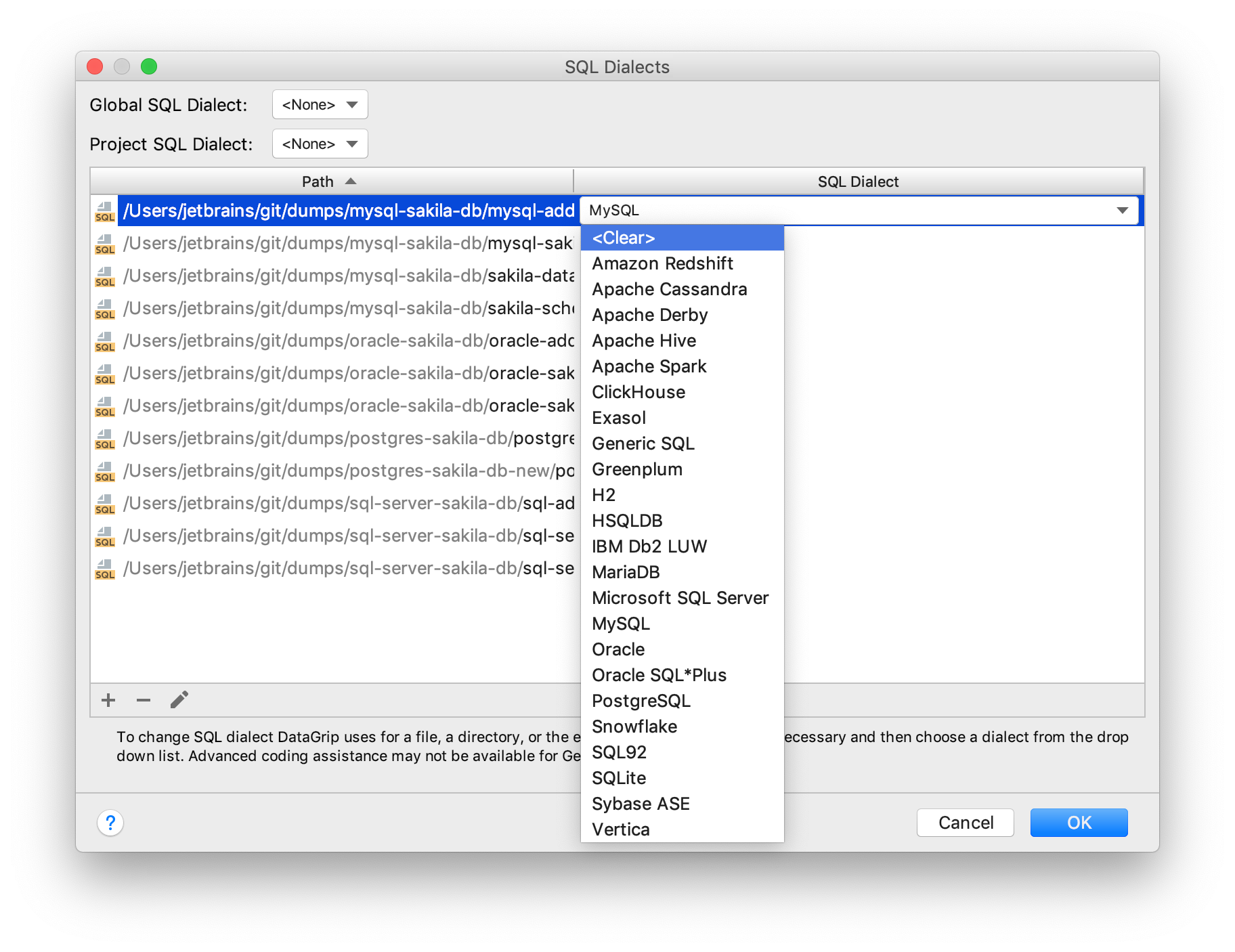Open help with the question mark icon
Image resolution: width=1235 pixels, height=952 pixels.
click(110, 823)
